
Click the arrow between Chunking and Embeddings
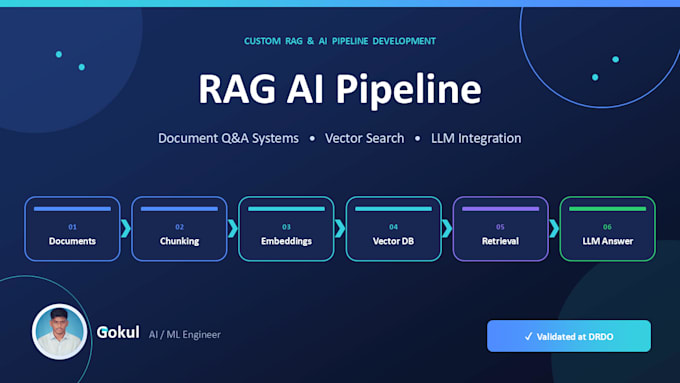[x=233, y=229]
